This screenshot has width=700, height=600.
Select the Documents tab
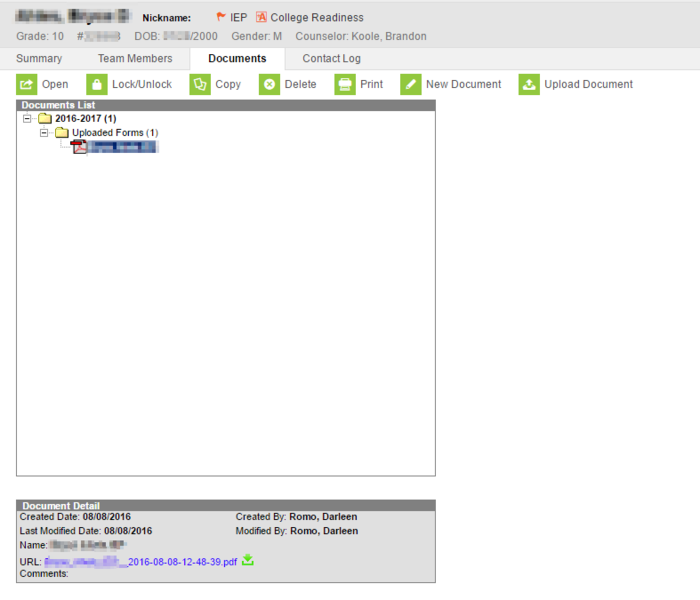pos(237,59)
